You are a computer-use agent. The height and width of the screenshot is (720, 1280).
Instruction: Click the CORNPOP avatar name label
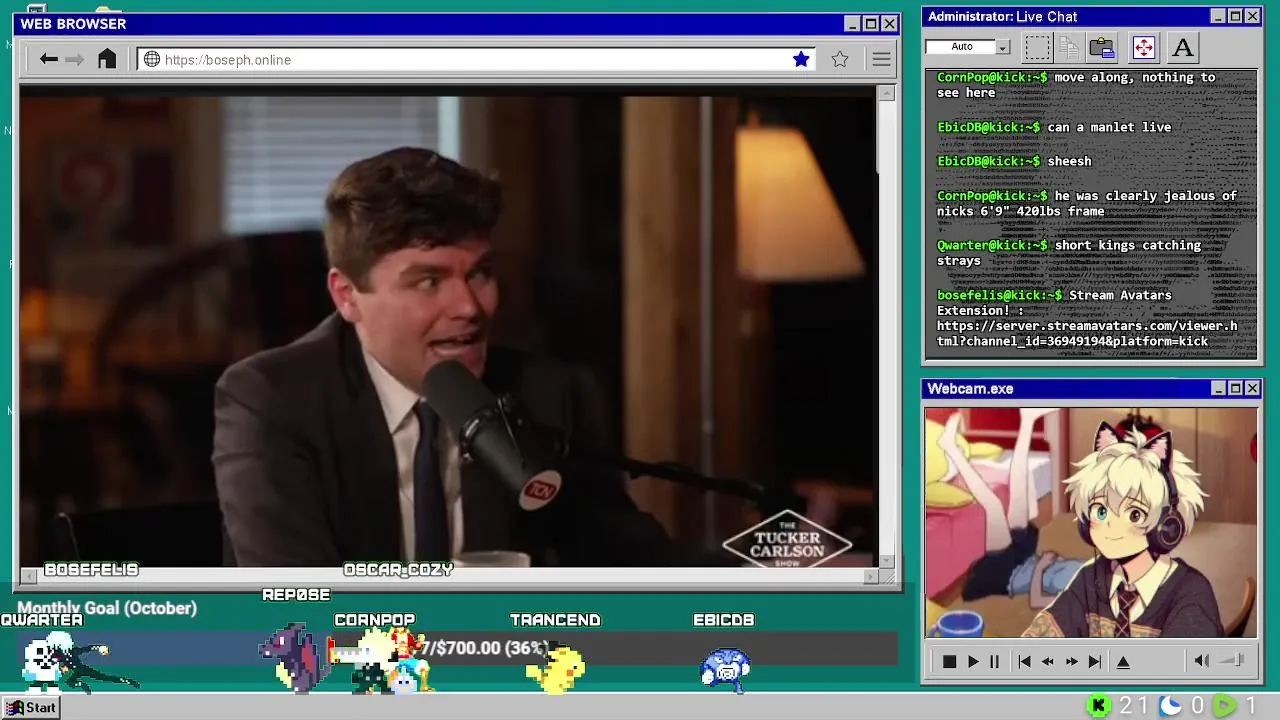[x=374, y=620]
